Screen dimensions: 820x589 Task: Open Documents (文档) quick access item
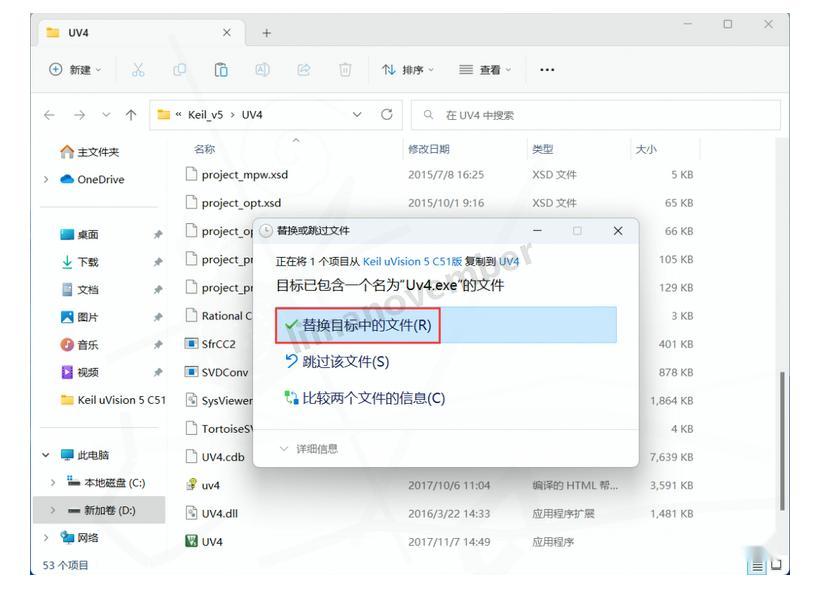click(x=79, y=289)
